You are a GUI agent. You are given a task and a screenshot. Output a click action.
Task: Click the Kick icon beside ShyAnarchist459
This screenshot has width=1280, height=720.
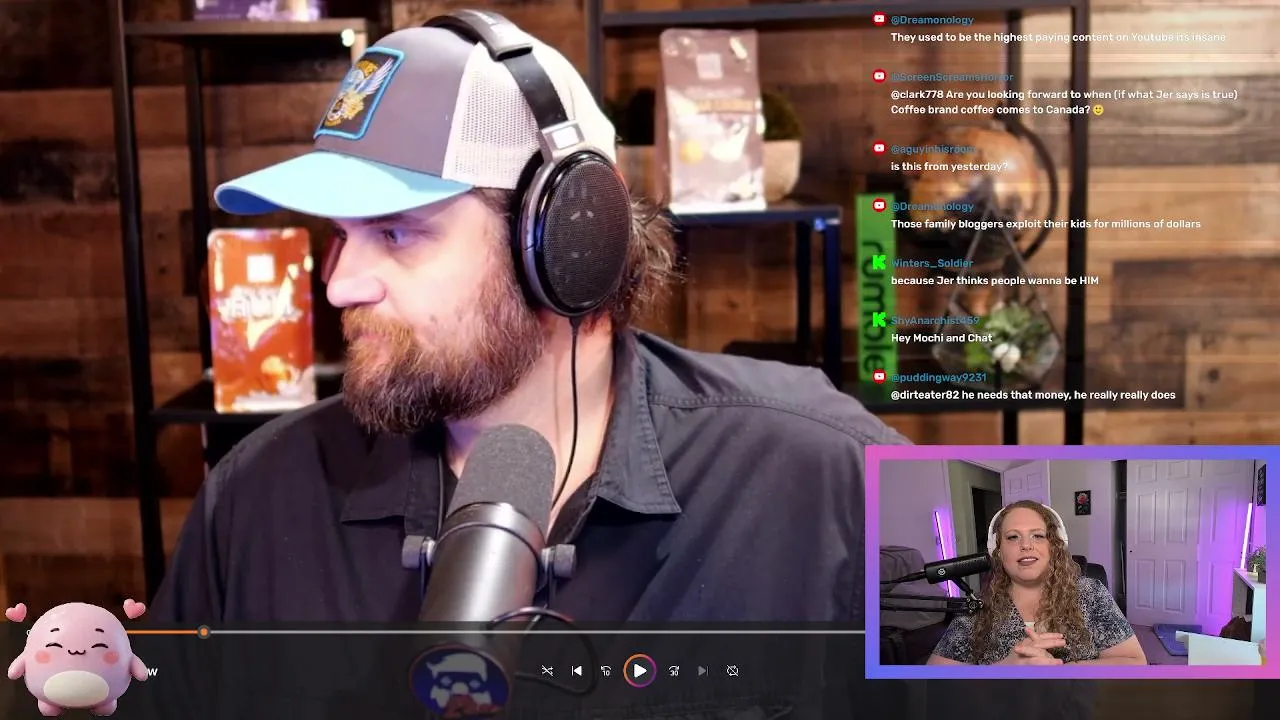click(x=879, y=320)
